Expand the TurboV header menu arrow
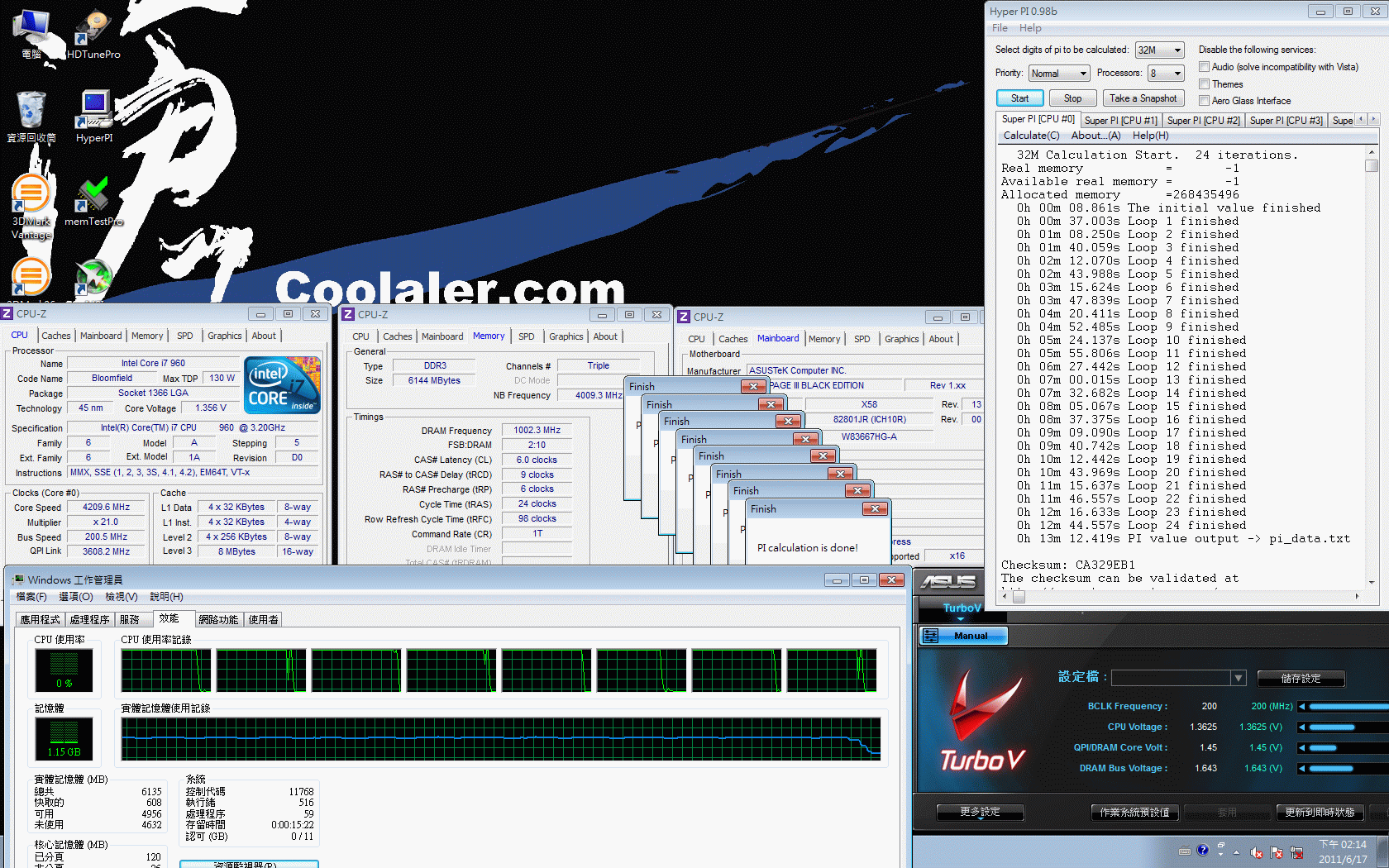 (x=961, y=619)
